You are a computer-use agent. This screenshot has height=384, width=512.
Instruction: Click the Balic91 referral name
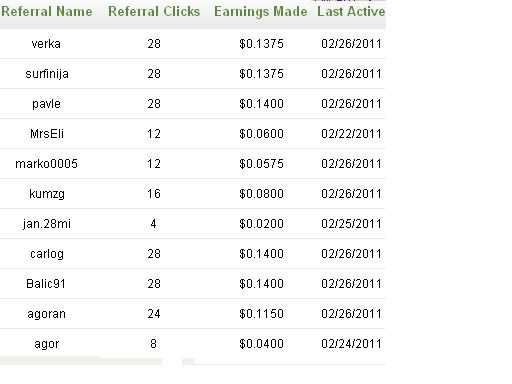click(46, 284)
